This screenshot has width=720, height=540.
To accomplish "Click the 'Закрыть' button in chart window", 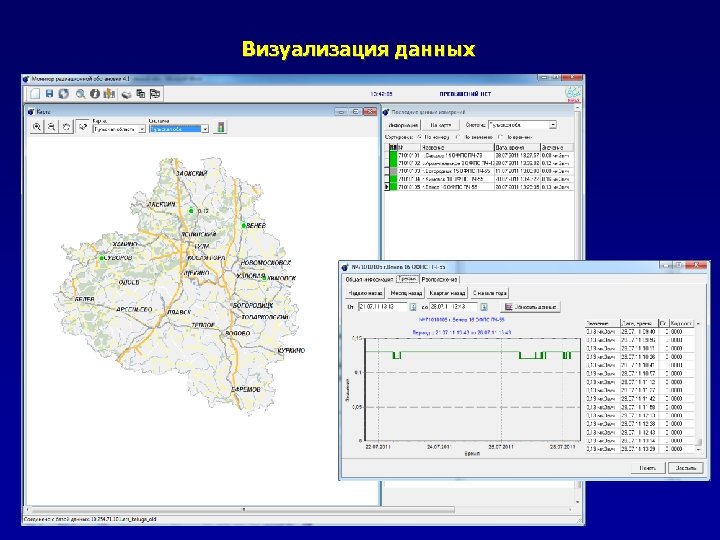I will 686,468.
